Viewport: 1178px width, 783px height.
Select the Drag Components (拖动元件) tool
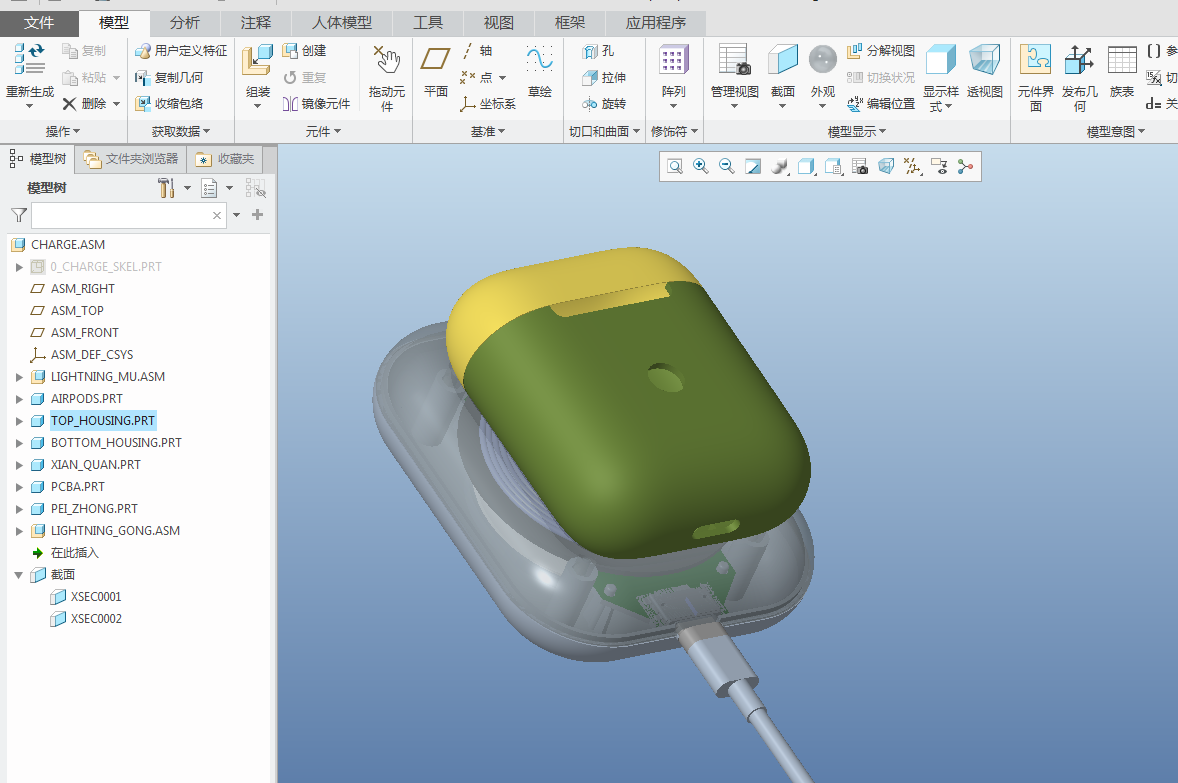point(387,60)
